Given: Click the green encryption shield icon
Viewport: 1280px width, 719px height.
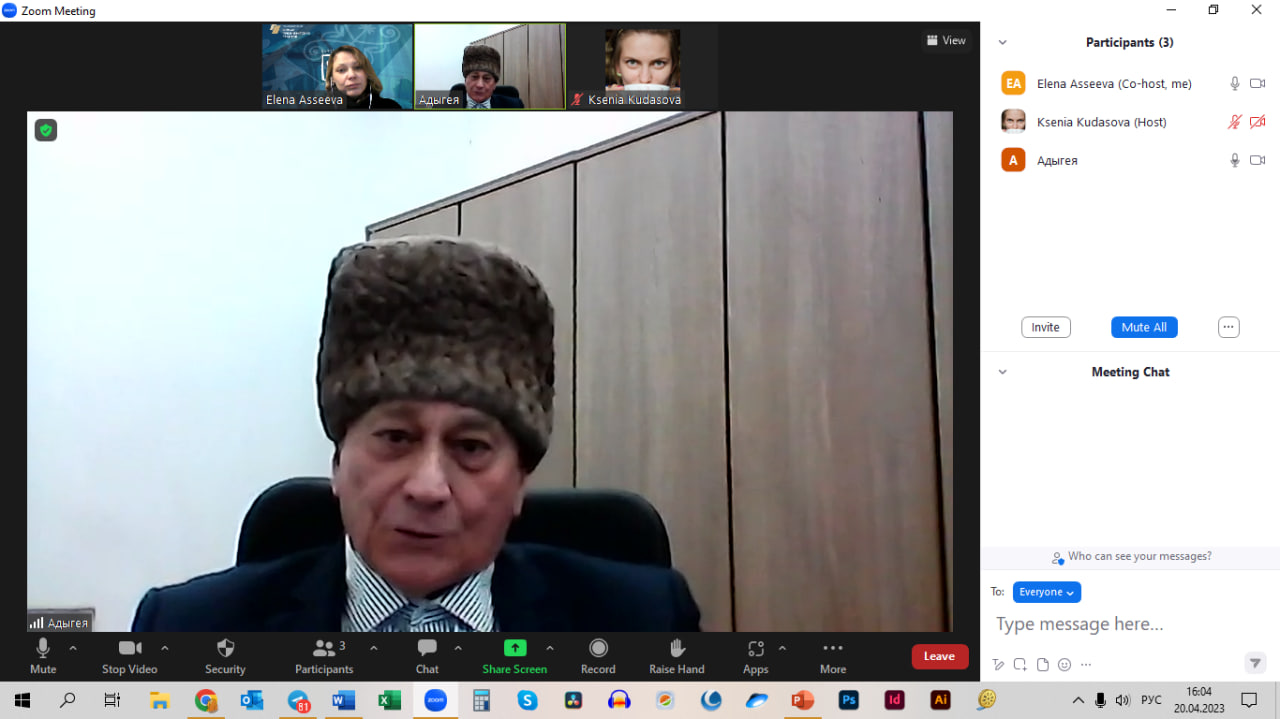Looking at the screenshot, I should [46, 130].
